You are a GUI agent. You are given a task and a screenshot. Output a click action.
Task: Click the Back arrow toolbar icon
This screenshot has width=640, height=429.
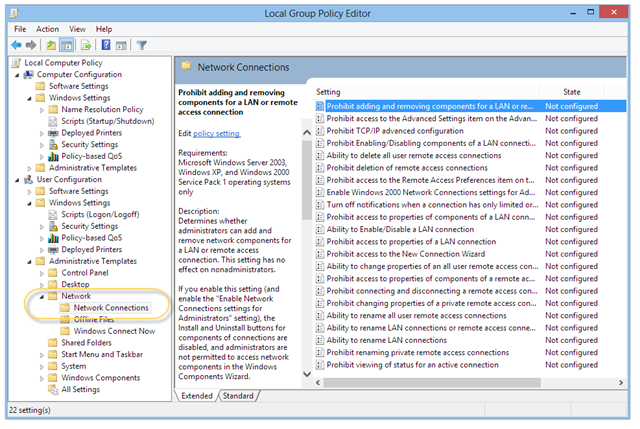(x=17, y=45)
